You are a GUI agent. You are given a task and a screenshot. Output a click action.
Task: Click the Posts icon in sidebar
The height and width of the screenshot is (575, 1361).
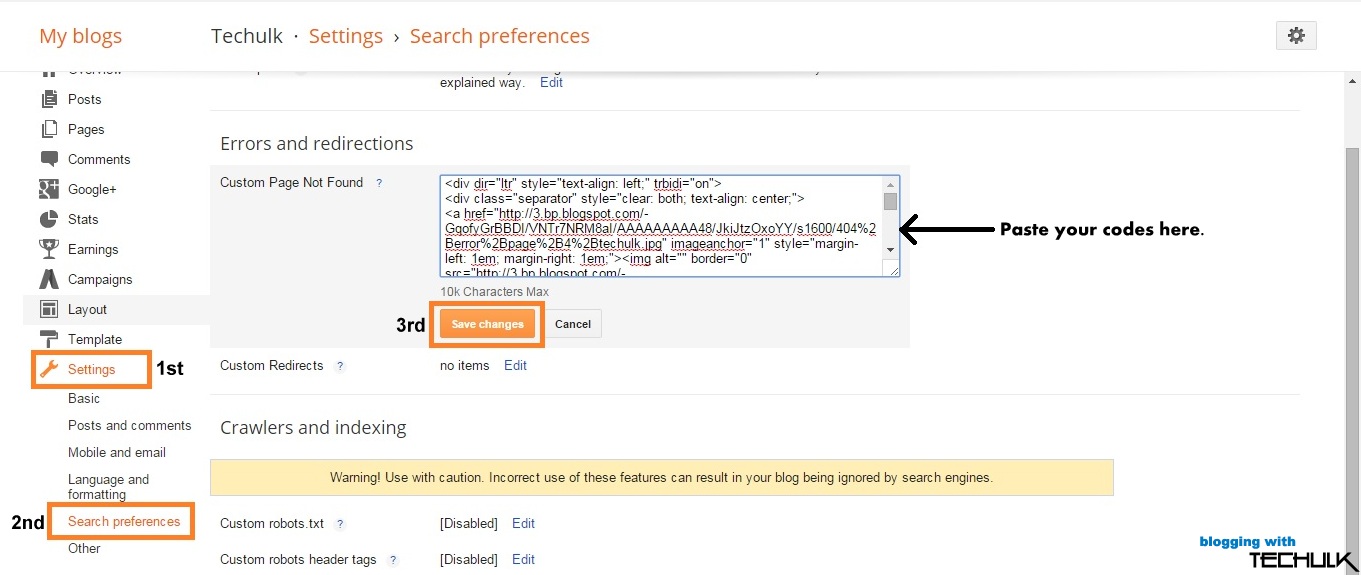49,99
